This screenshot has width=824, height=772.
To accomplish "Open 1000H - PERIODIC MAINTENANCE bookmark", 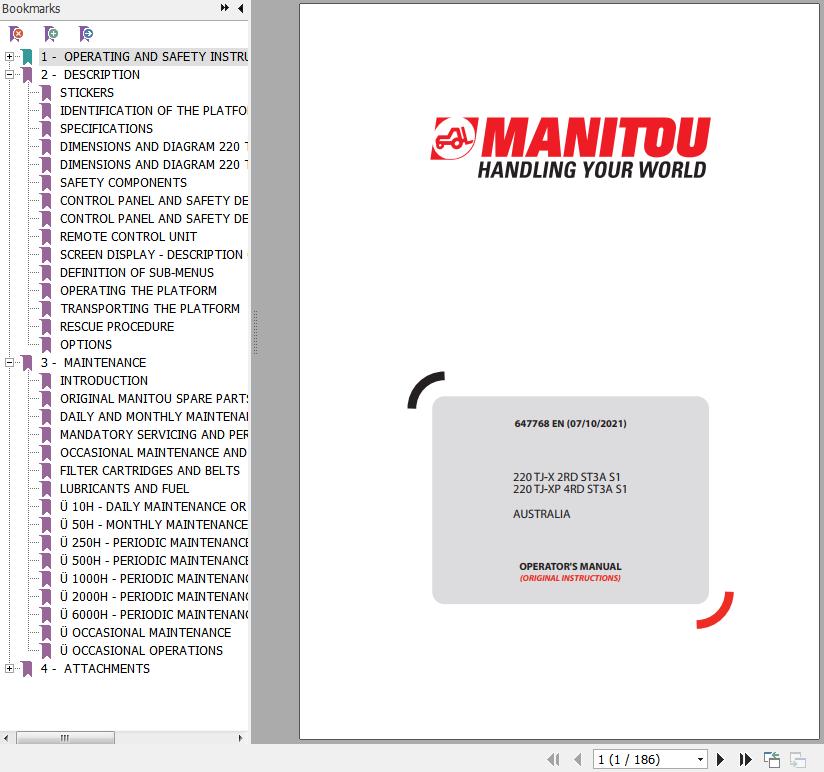I will (154, 579).
